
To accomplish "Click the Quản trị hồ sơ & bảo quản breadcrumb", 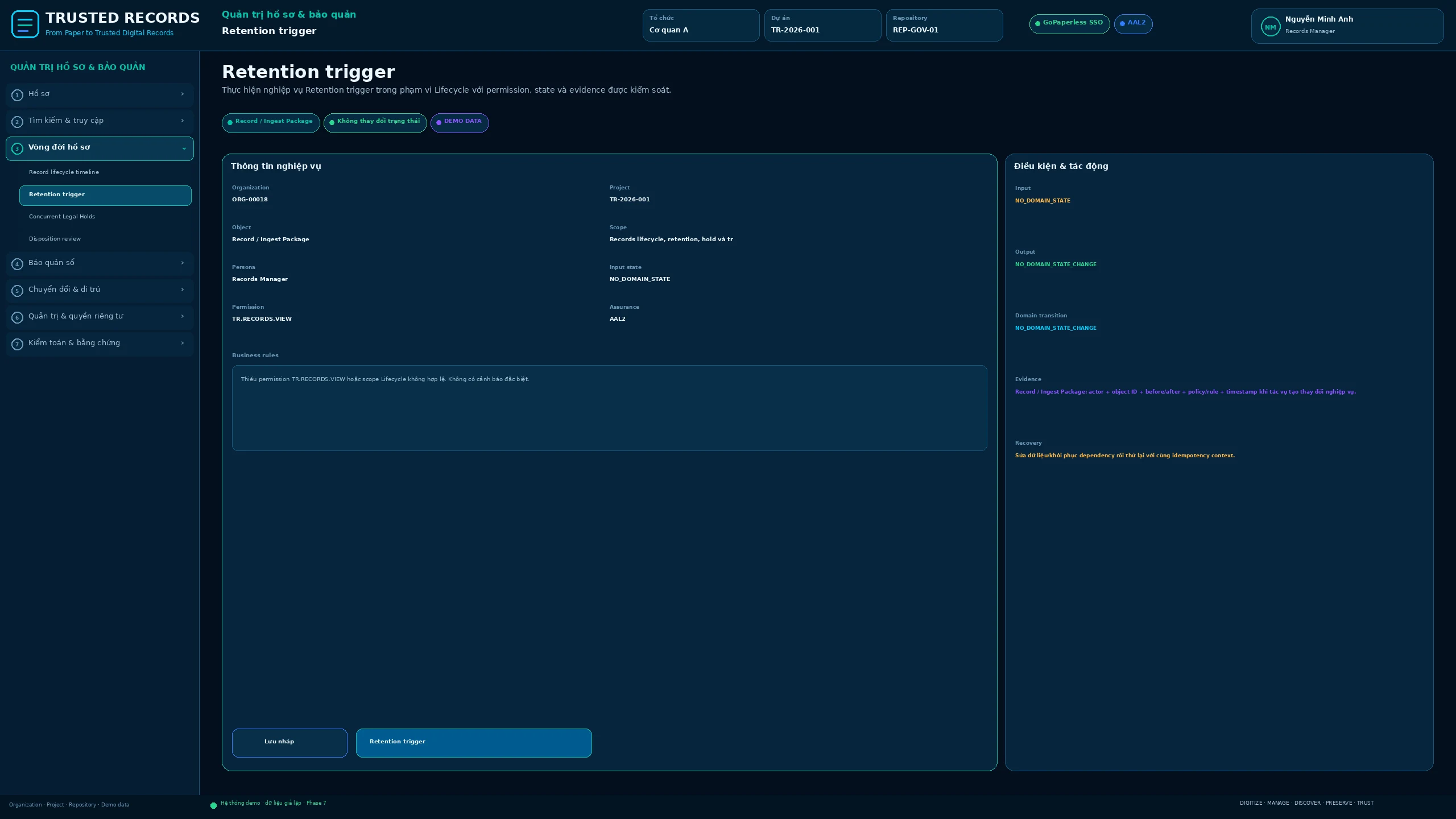I will point(289,15).
